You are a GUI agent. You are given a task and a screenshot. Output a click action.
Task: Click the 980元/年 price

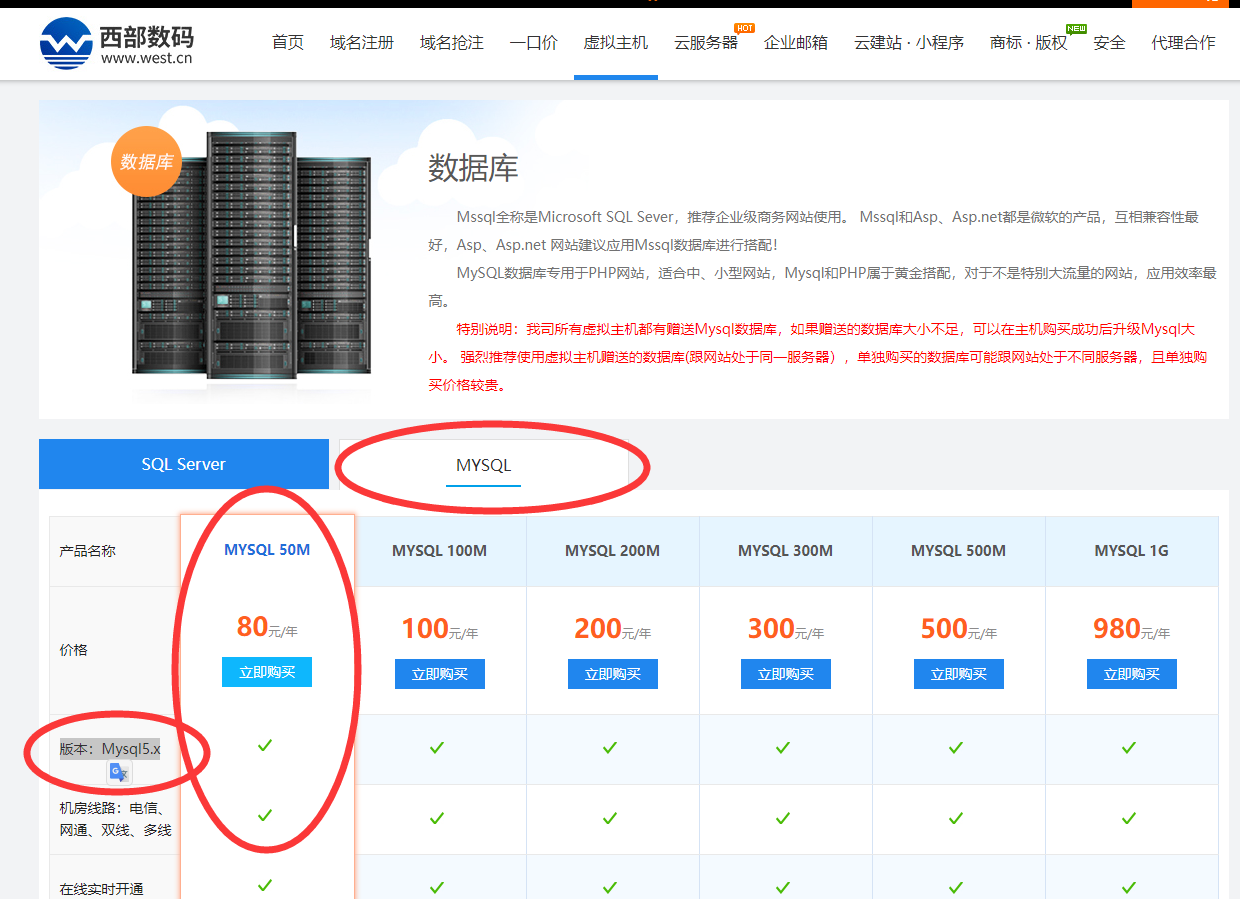[1132, 629]
